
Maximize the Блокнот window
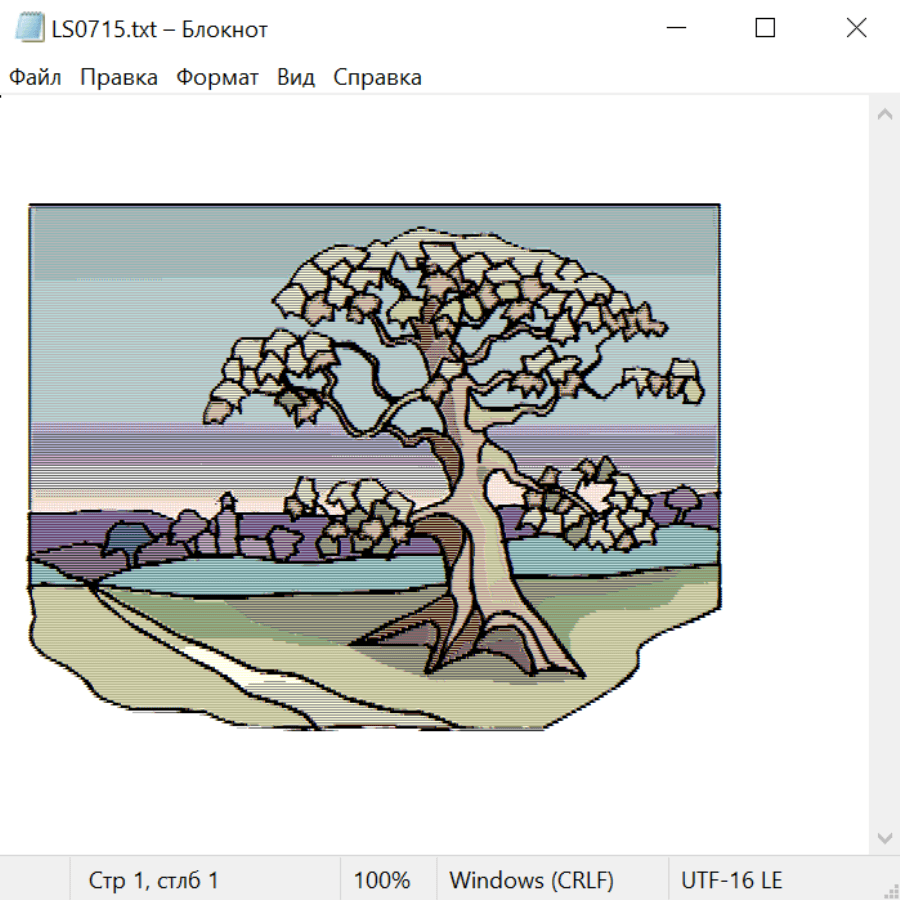pyautogui.click(x=765, y=28)
